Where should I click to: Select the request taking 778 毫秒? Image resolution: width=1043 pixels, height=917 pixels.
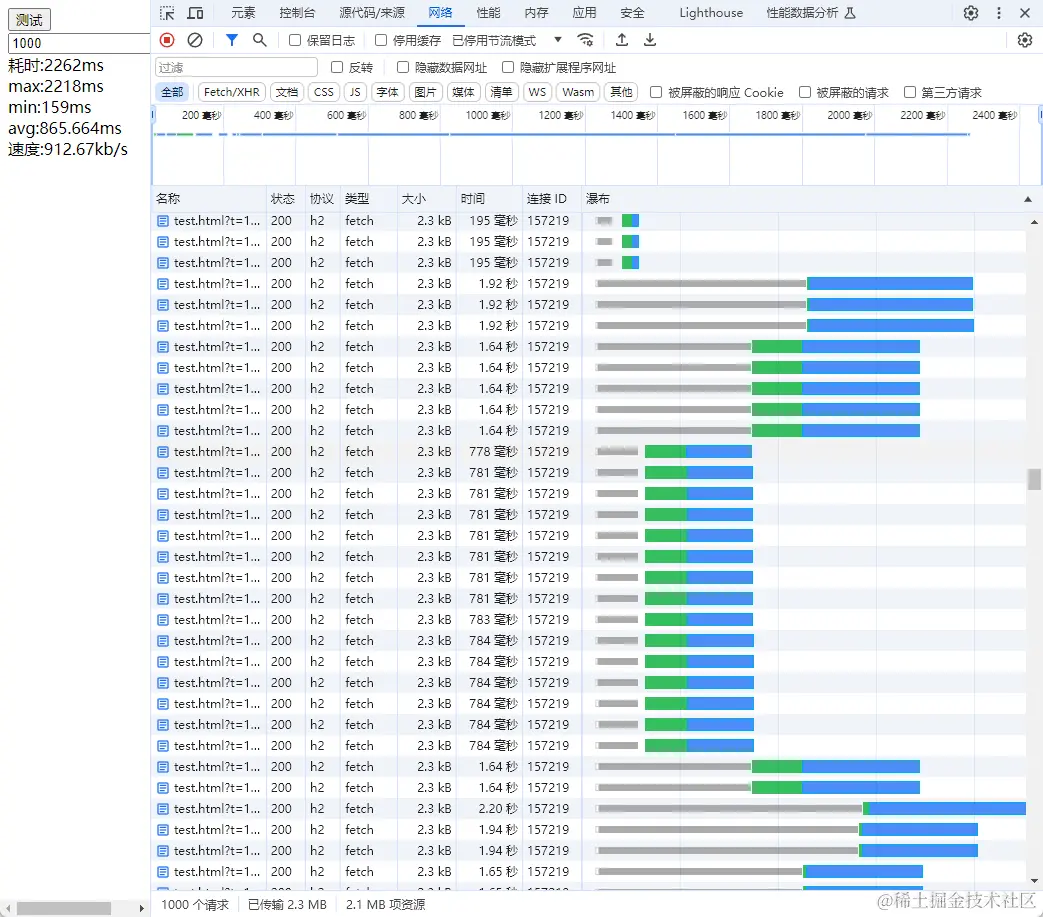click(589, 452)
